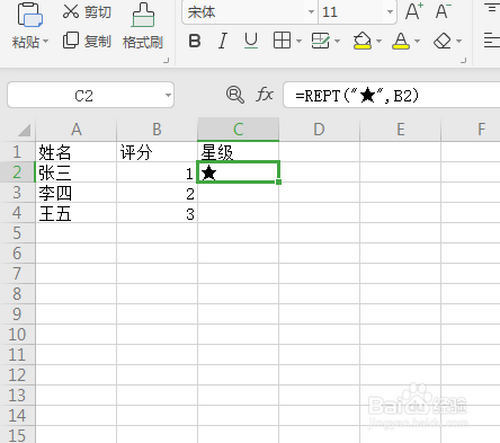Select the Format Painter (格式刷) tool
500x443 pixels.
pos(143,26)
